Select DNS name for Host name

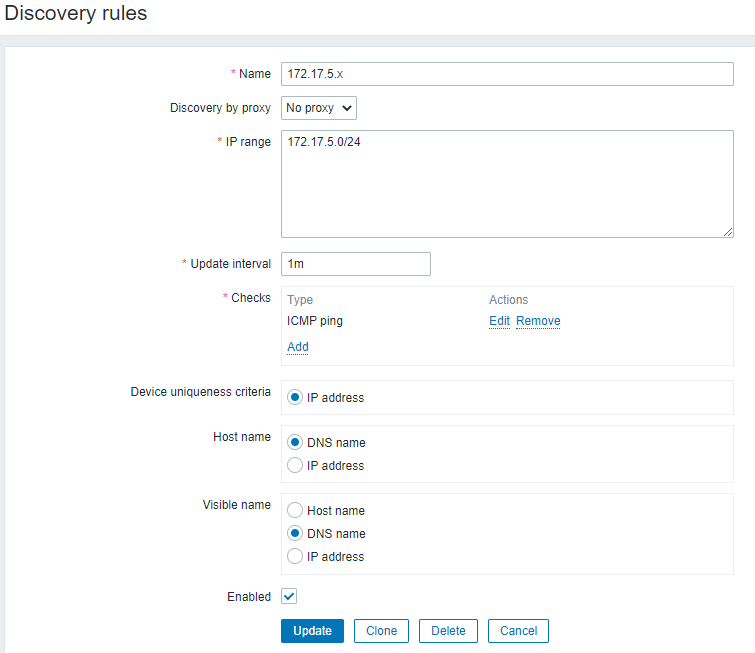tap(295, 443)
